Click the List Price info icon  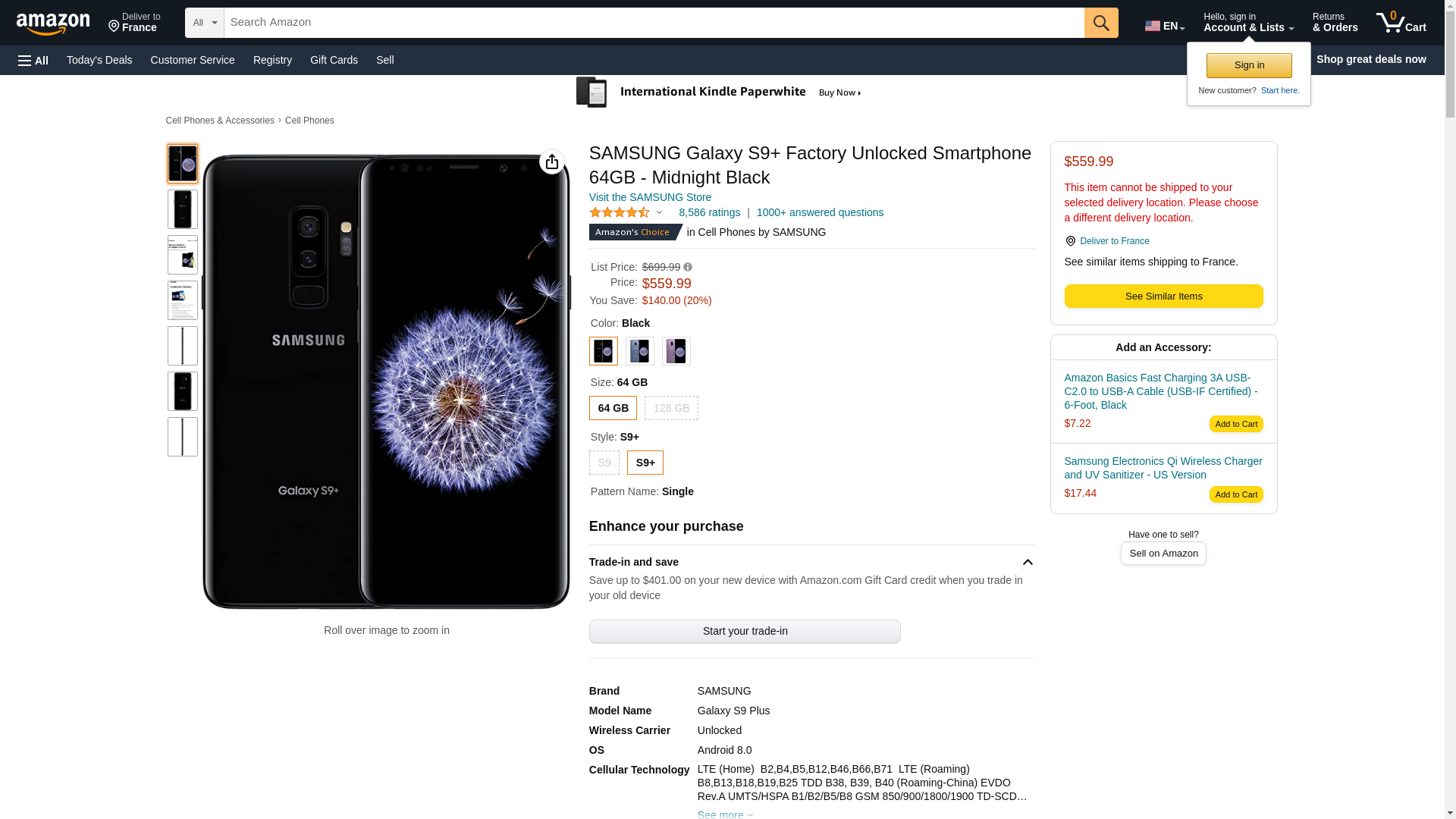[x=688, y=267]
